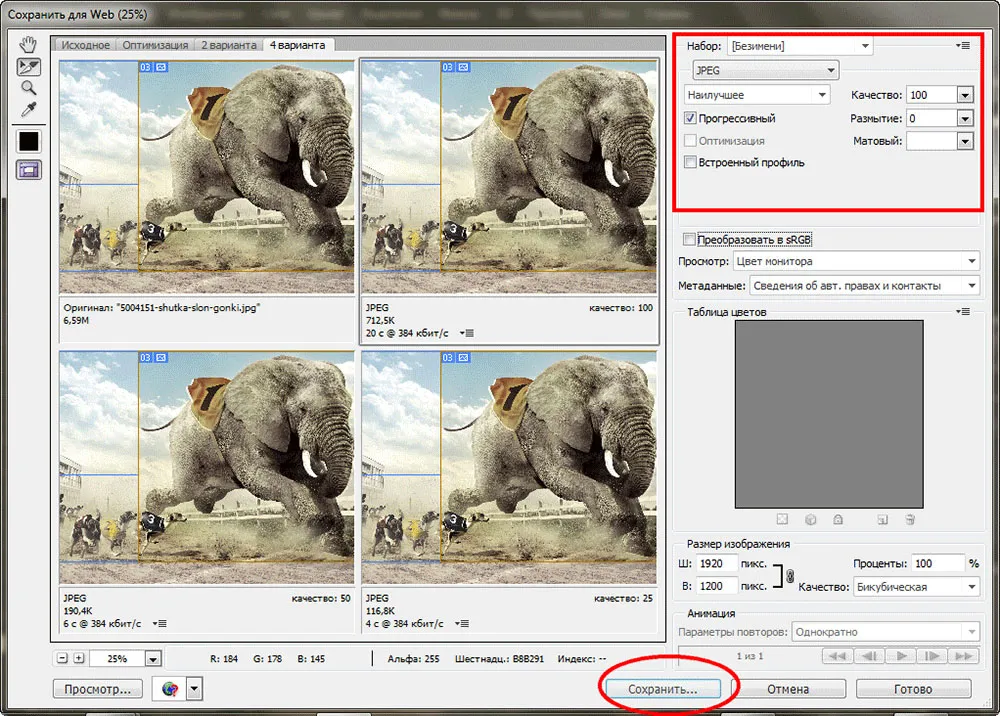Select the Hand tool
The width and height of the screenshot is (1000, 716).
28,45
